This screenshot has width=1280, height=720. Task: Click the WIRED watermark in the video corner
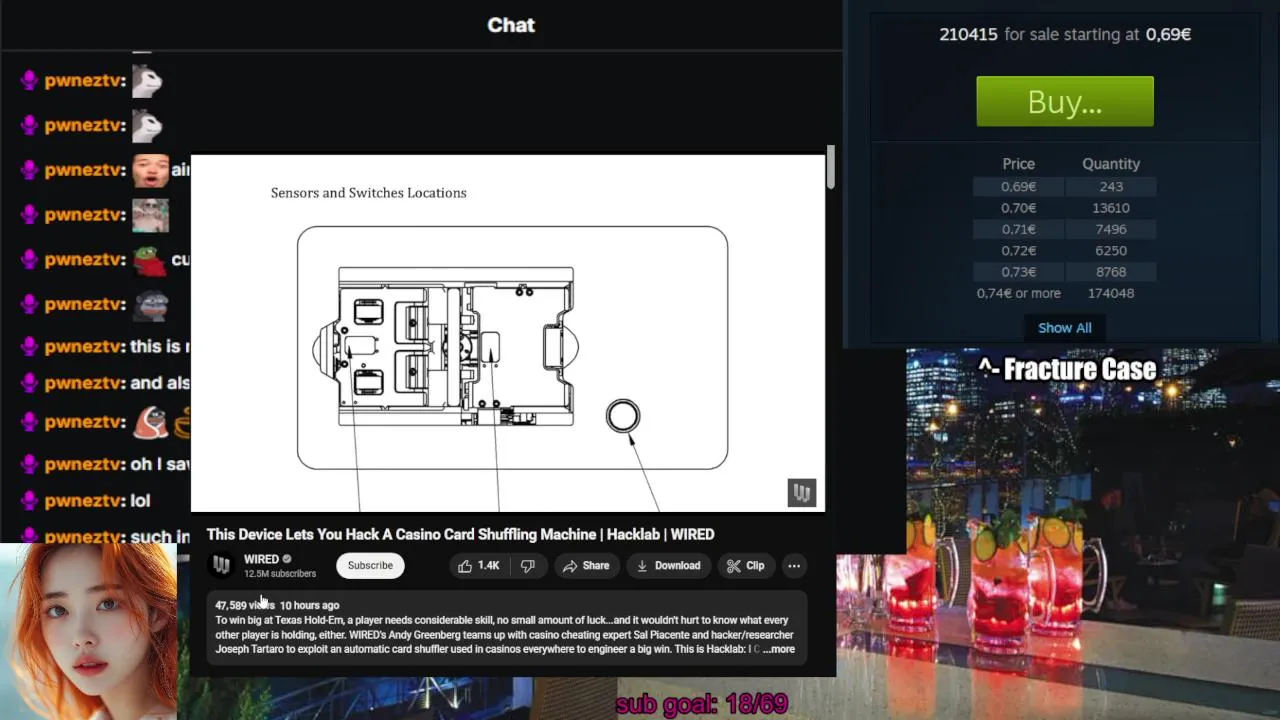coord(802,492)
